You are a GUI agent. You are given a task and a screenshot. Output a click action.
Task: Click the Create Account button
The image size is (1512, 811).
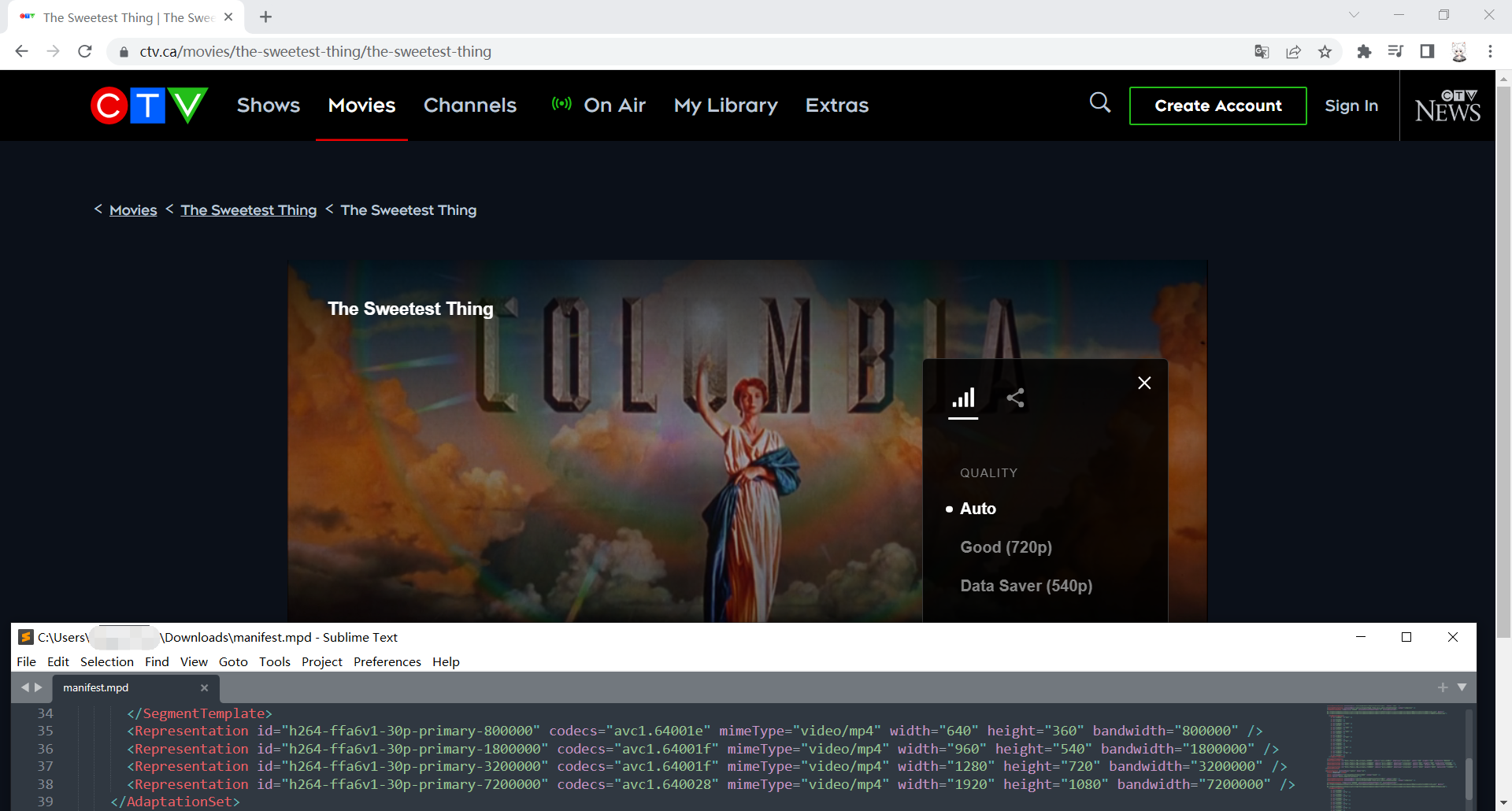tap(1217, 106)
